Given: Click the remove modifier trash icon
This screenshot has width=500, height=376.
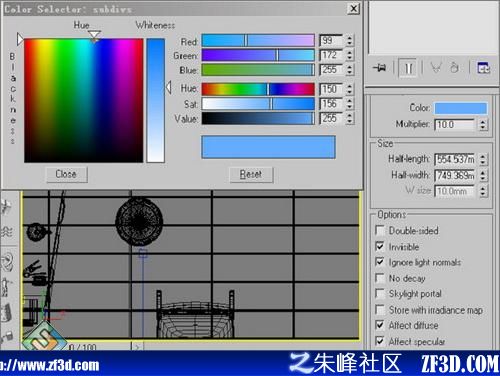Looking at the screenshot, I should (454, 68).
